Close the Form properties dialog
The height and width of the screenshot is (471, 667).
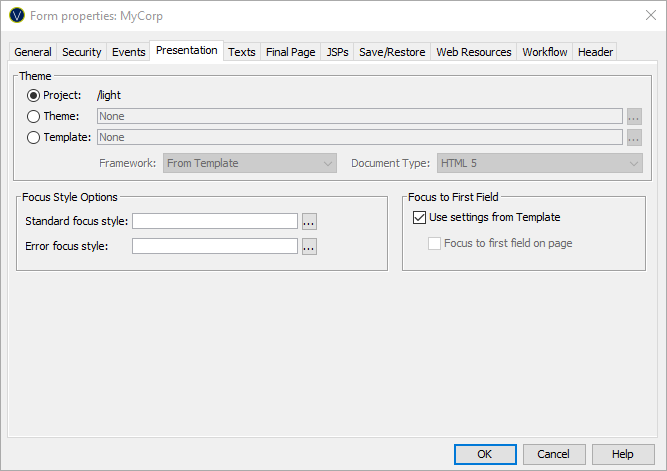643,16
